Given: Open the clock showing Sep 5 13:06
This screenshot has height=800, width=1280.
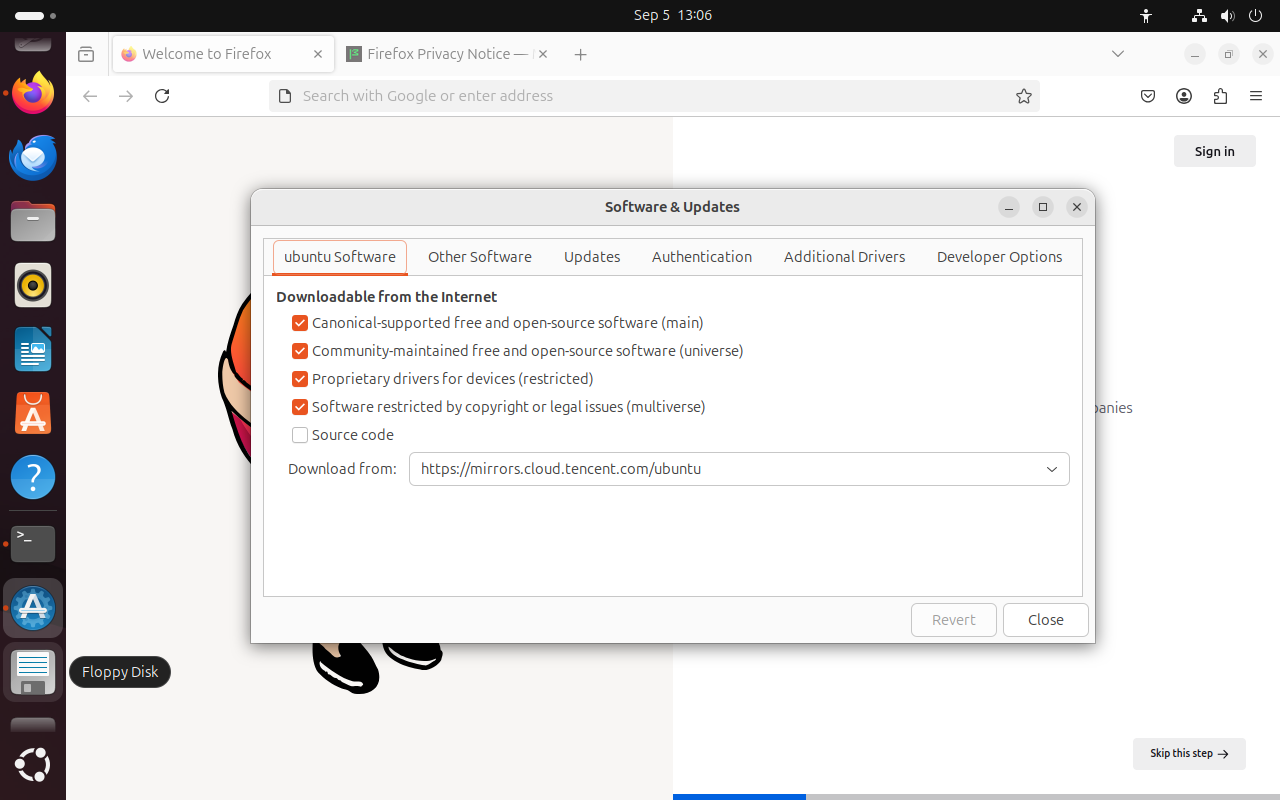Looking at the screenshot, I should pyautogui.click(x=673, y=16).
